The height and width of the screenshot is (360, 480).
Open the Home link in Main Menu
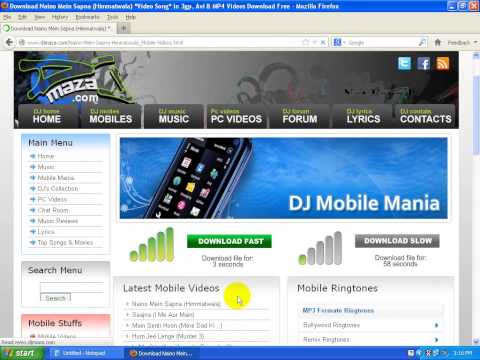46,156
